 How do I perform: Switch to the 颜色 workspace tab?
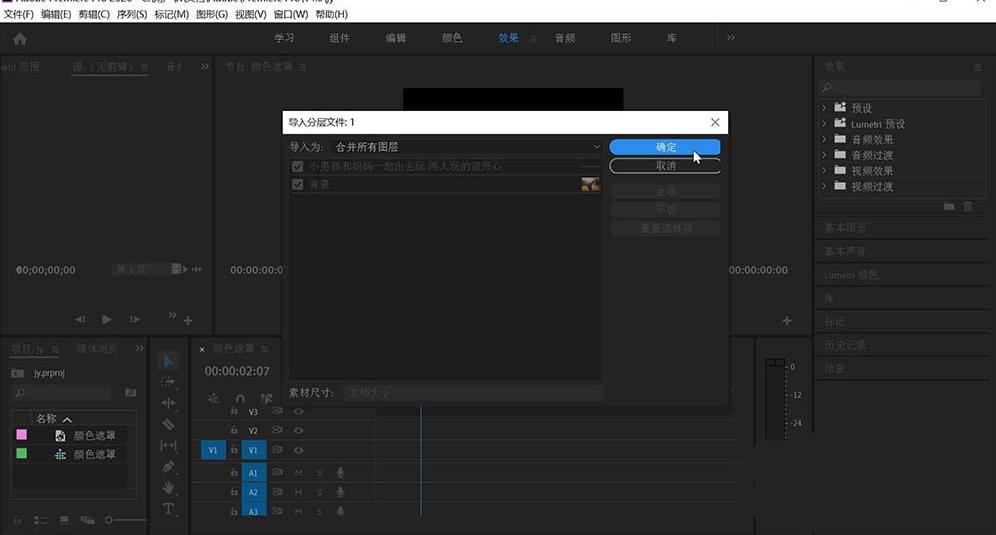452,38
